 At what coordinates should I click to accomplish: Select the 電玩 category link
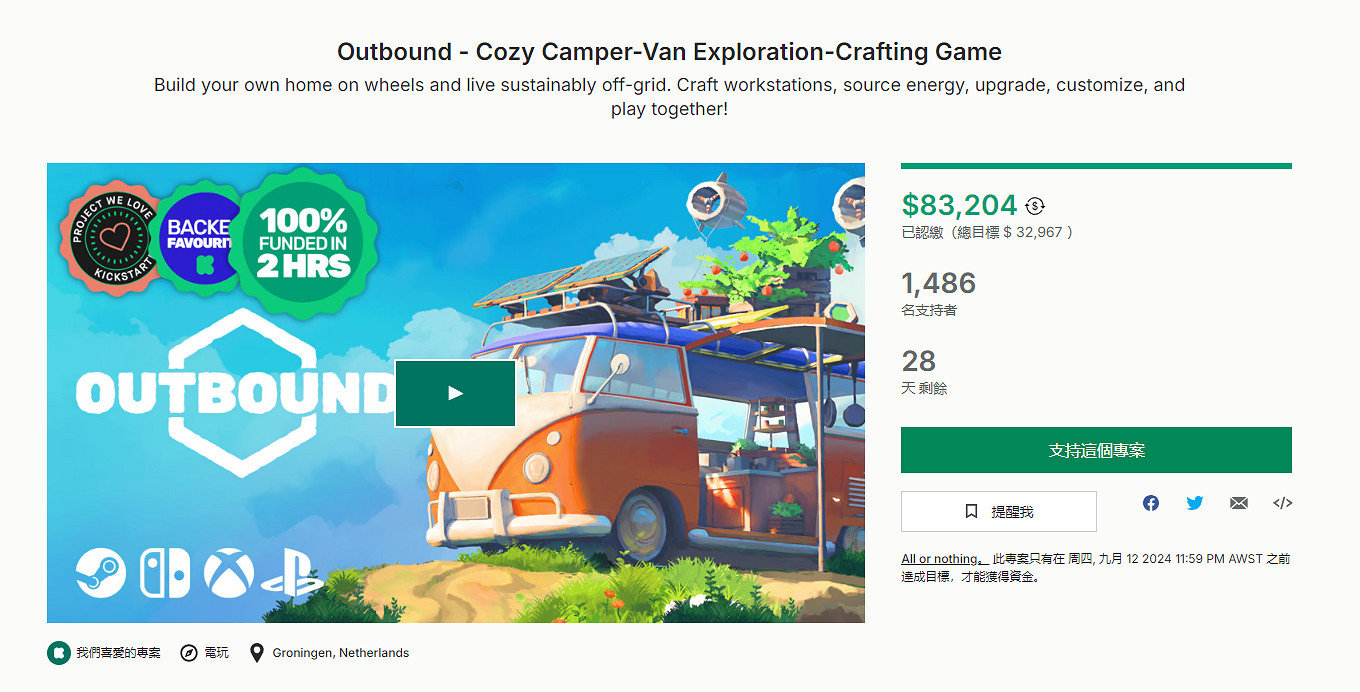tap(216, 653)
